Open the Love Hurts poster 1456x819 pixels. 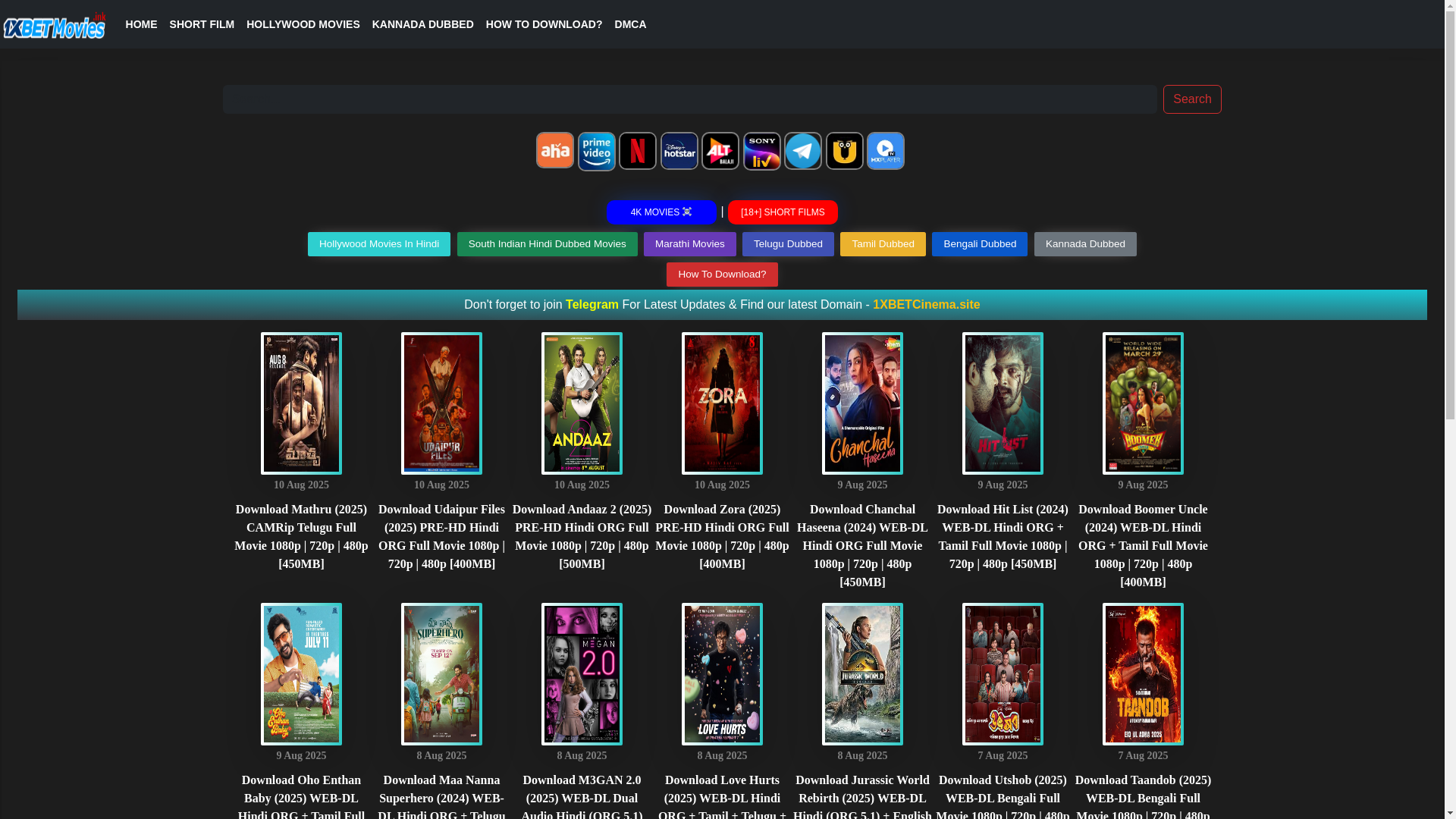[722, 674]
